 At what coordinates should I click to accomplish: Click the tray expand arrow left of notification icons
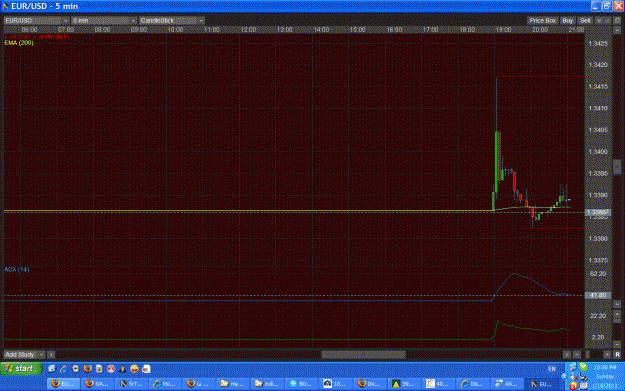pyautogui.click(x=564, y=376)
